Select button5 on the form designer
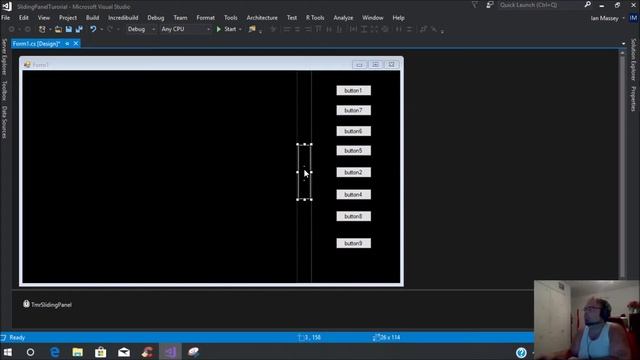Image resolution: width=640 pixels, height=360 pixels. (x=353, y=151)
